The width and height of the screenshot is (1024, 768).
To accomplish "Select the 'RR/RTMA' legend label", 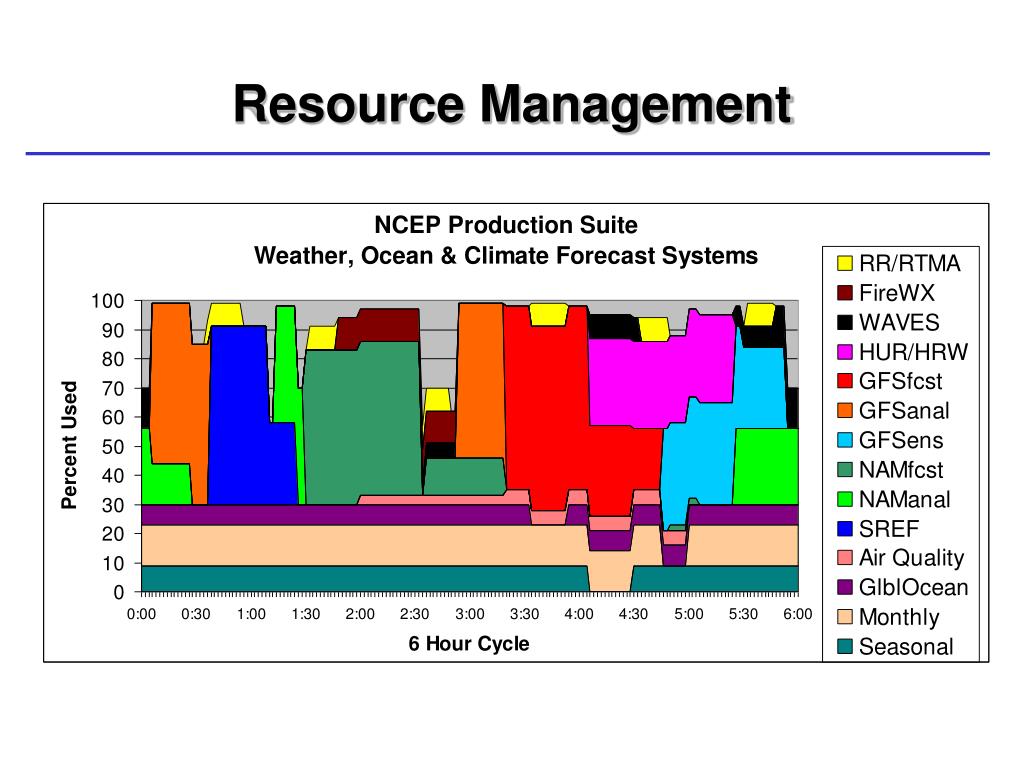I will point(910,263).
